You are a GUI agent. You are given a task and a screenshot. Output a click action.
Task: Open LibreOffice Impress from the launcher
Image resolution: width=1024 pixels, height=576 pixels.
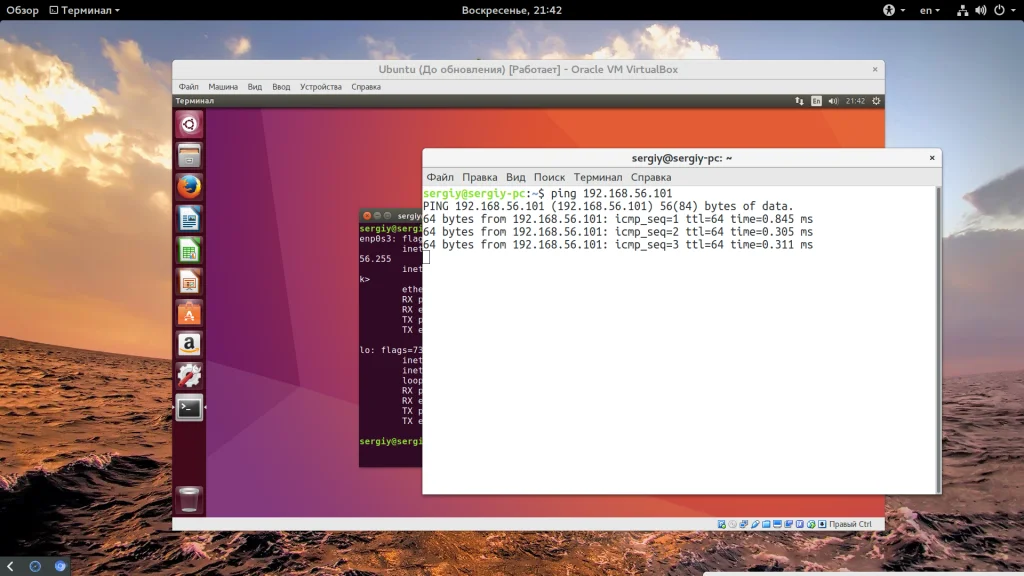(189, 282)
